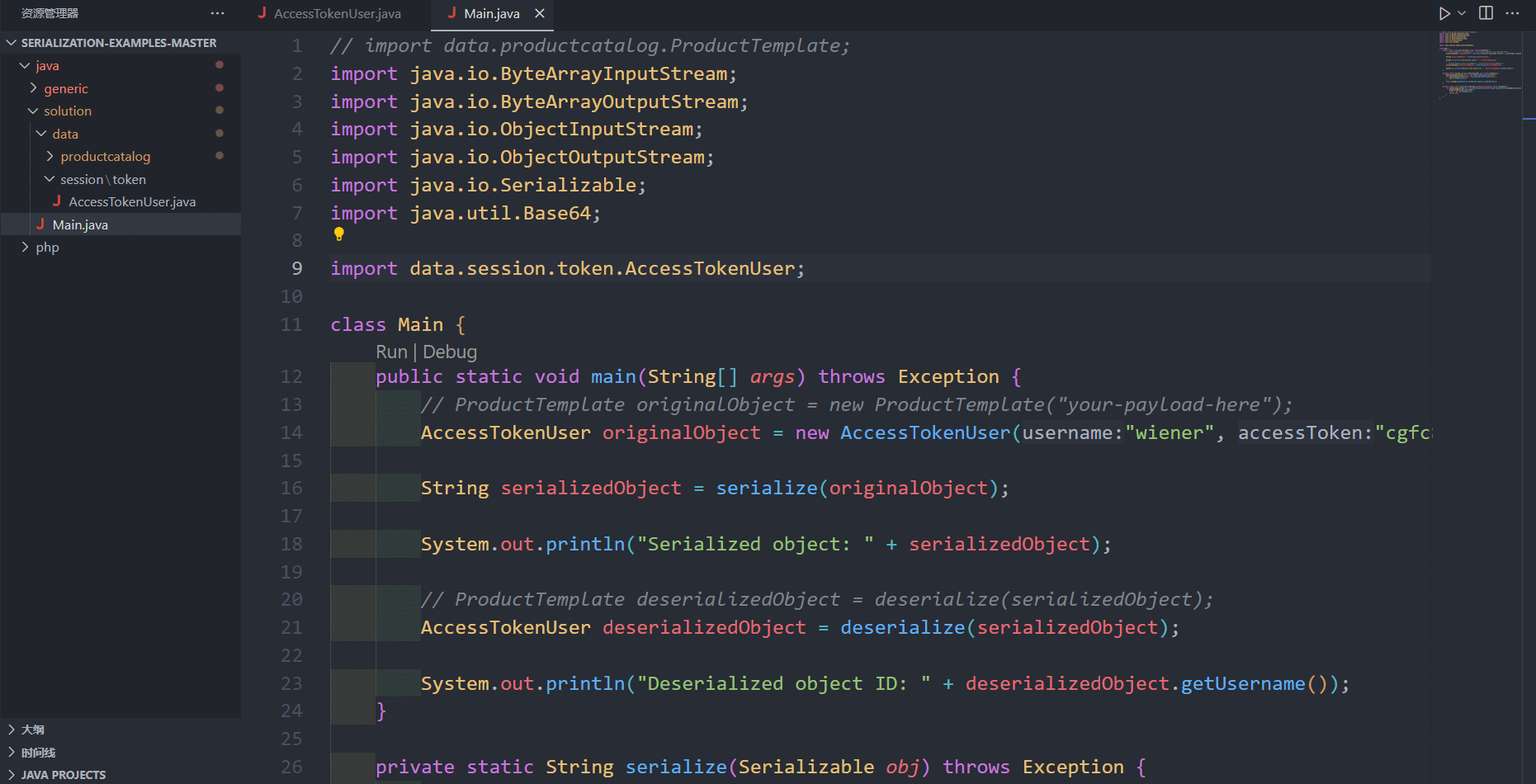Select the Main.java editor tab
This screenshot has height=784, width=1536.
point(491,13)
